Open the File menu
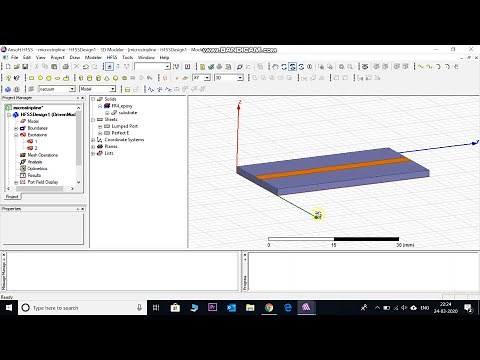The image size is (480, 360). (x=14, y=58)
